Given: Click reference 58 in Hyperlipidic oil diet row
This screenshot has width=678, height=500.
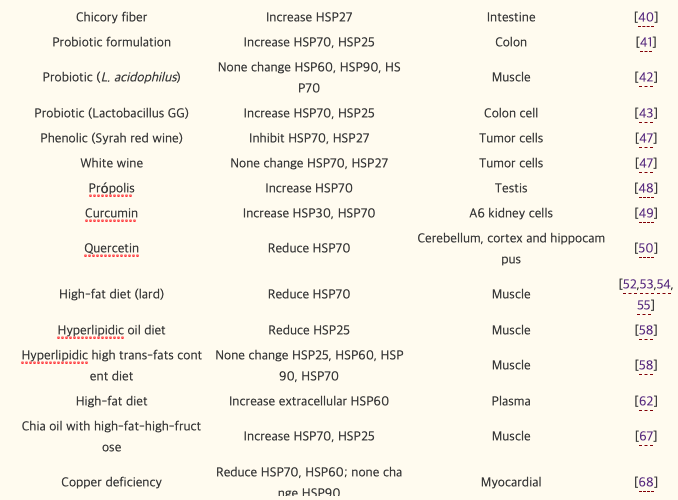Looking at the screenshot, I should (646, 330).
